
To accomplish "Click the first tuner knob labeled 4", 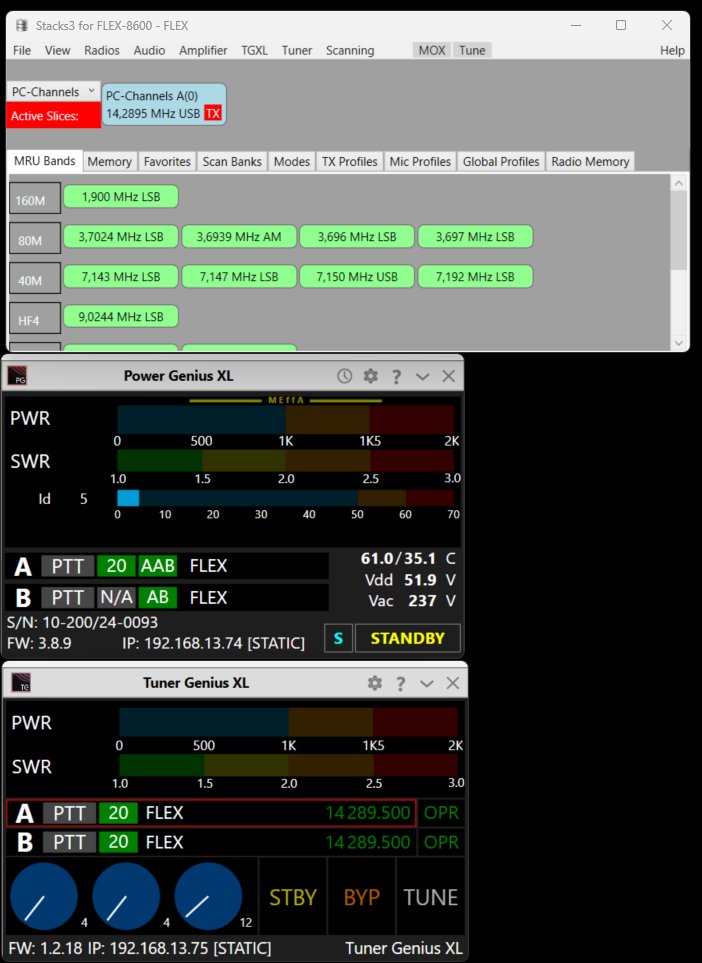I will [44, 896].
